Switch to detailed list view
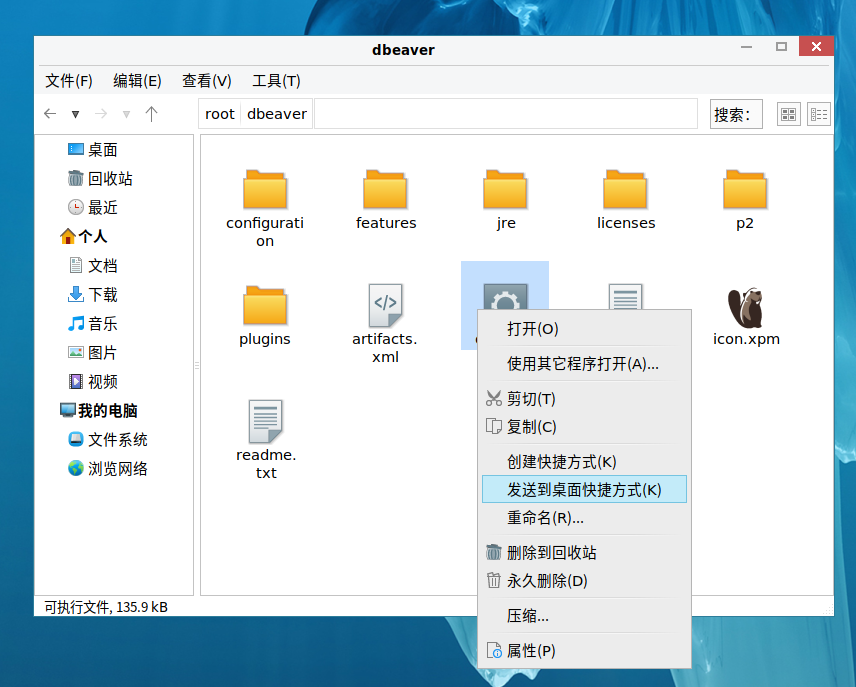 pos(819,114)
